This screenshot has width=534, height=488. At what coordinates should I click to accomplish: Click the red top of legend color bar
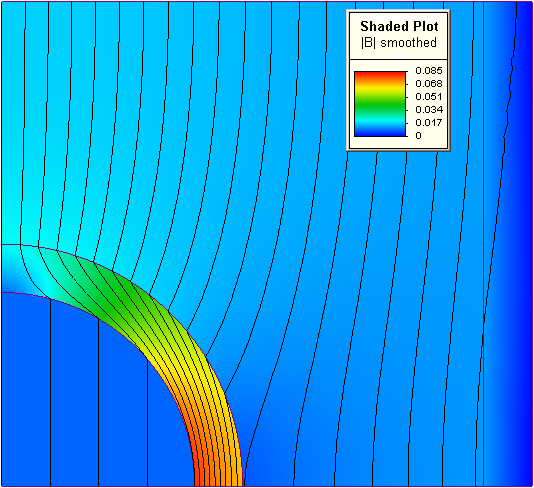coord(380,76)
